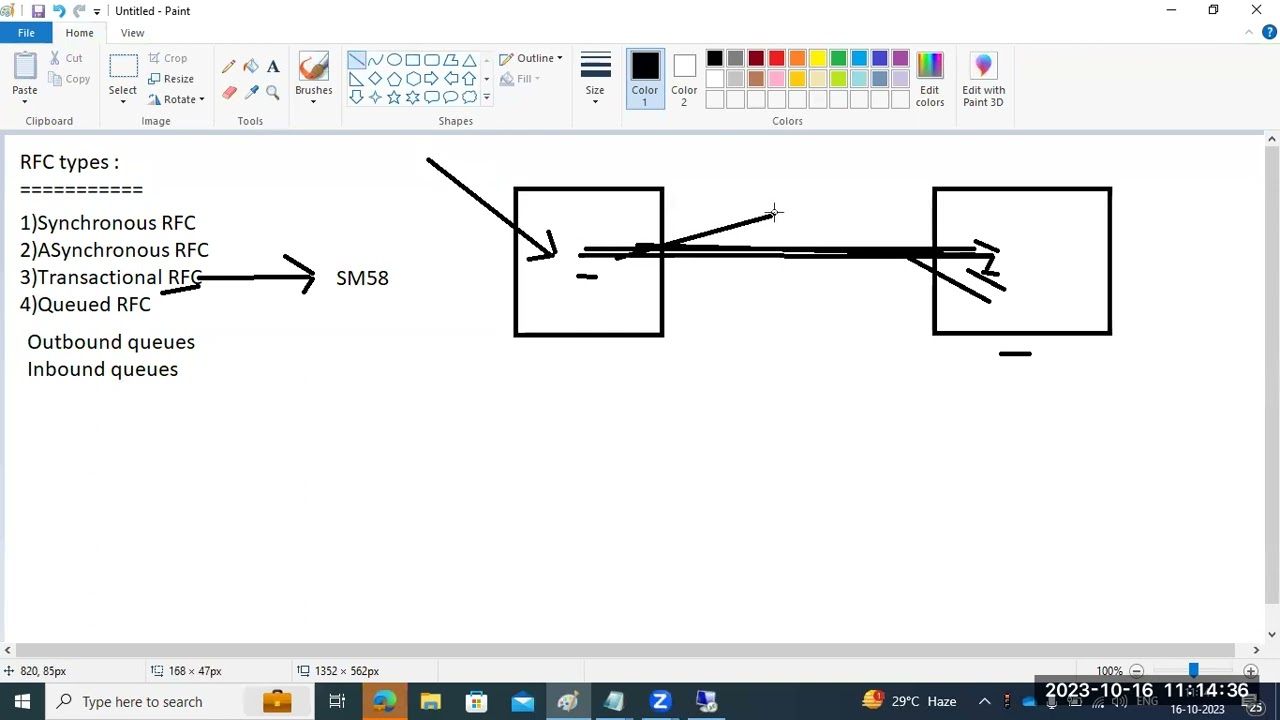Open Zoom app from the taskbar
The height and width of the screenshot is (720, 1280).
660,702
